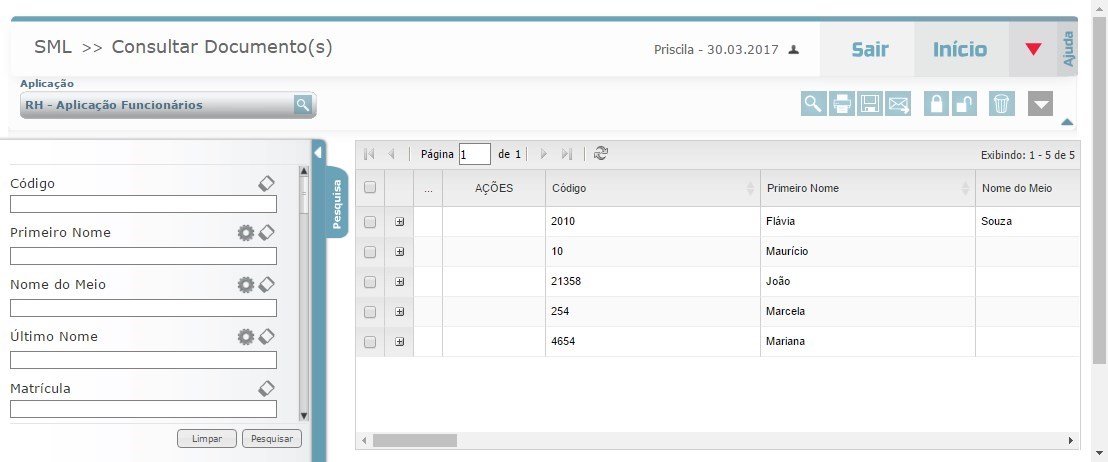Send by email using the envelope icon
Viewport: 1108px width, 462px height.
pyautogui.click(x=898, y=104)
